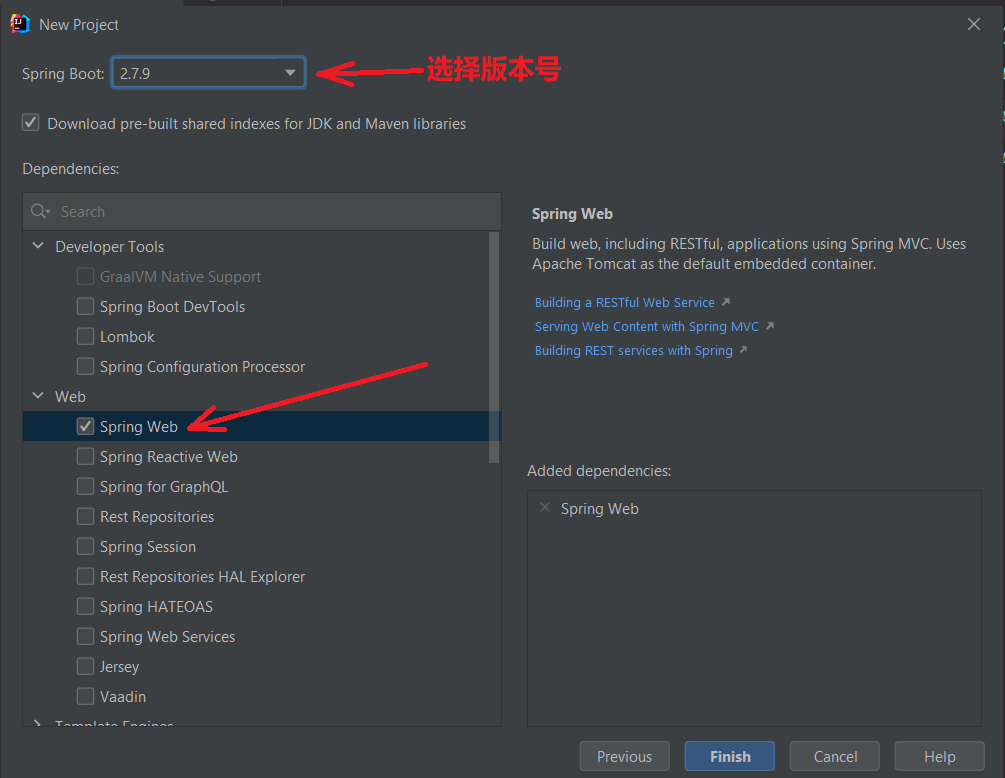
Task: Open external link icon after Building a RESTful Web Service
Action: (726, 302)
